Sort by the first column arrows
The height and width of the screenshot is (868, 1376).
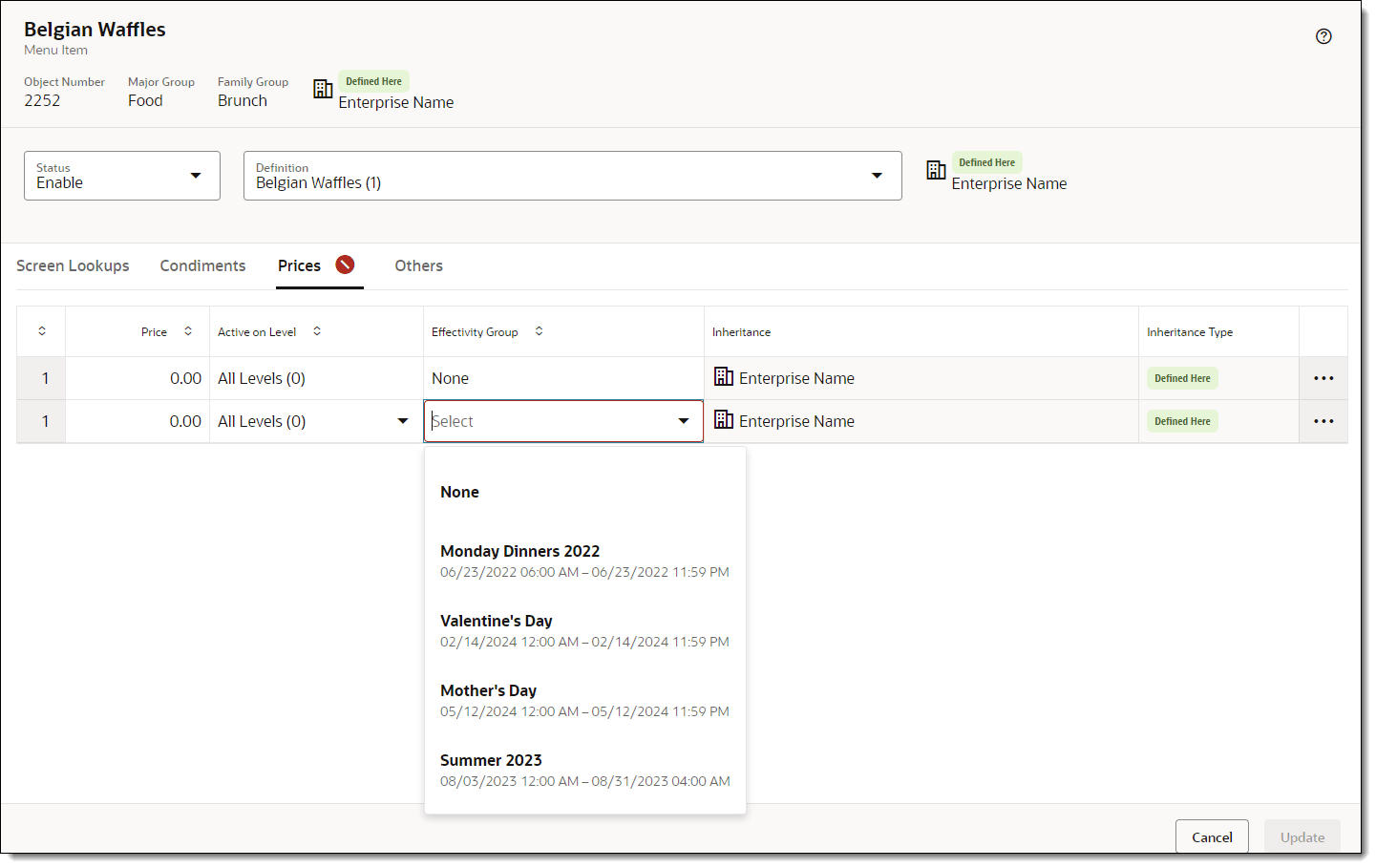[42, 330]
